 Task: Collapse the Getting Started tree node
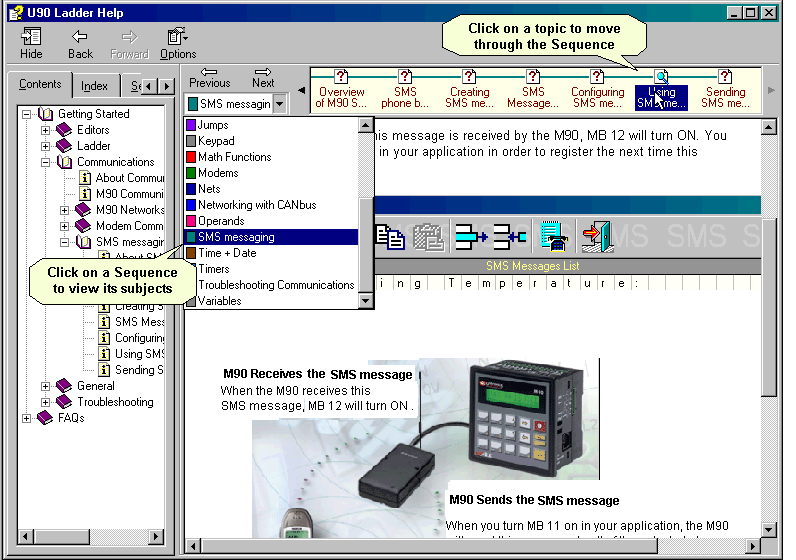click(26, 114)
